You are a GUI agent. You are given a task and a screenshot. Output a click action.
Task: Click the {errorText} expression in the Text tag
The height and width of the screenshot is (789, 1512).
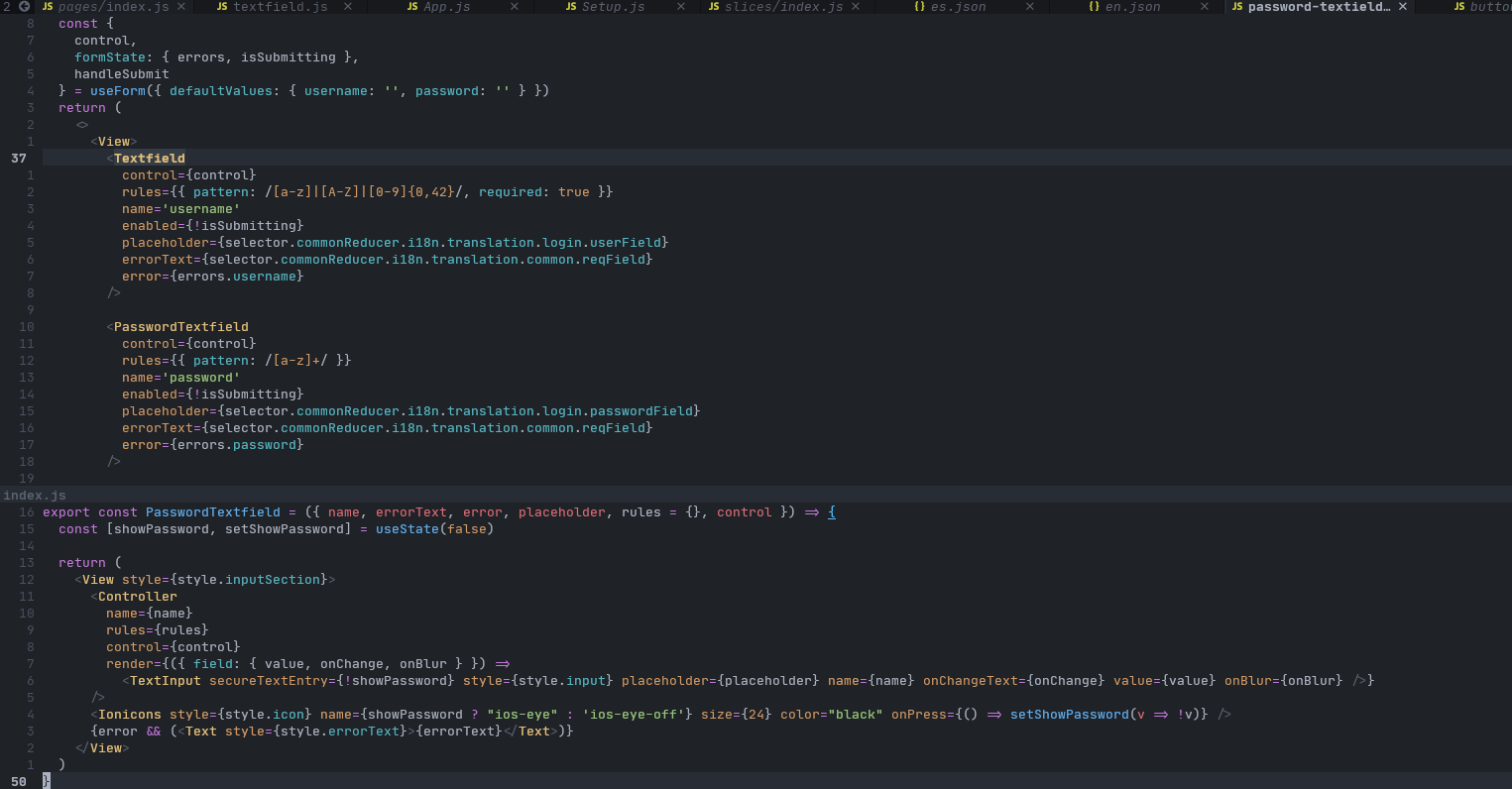point(459,731)
